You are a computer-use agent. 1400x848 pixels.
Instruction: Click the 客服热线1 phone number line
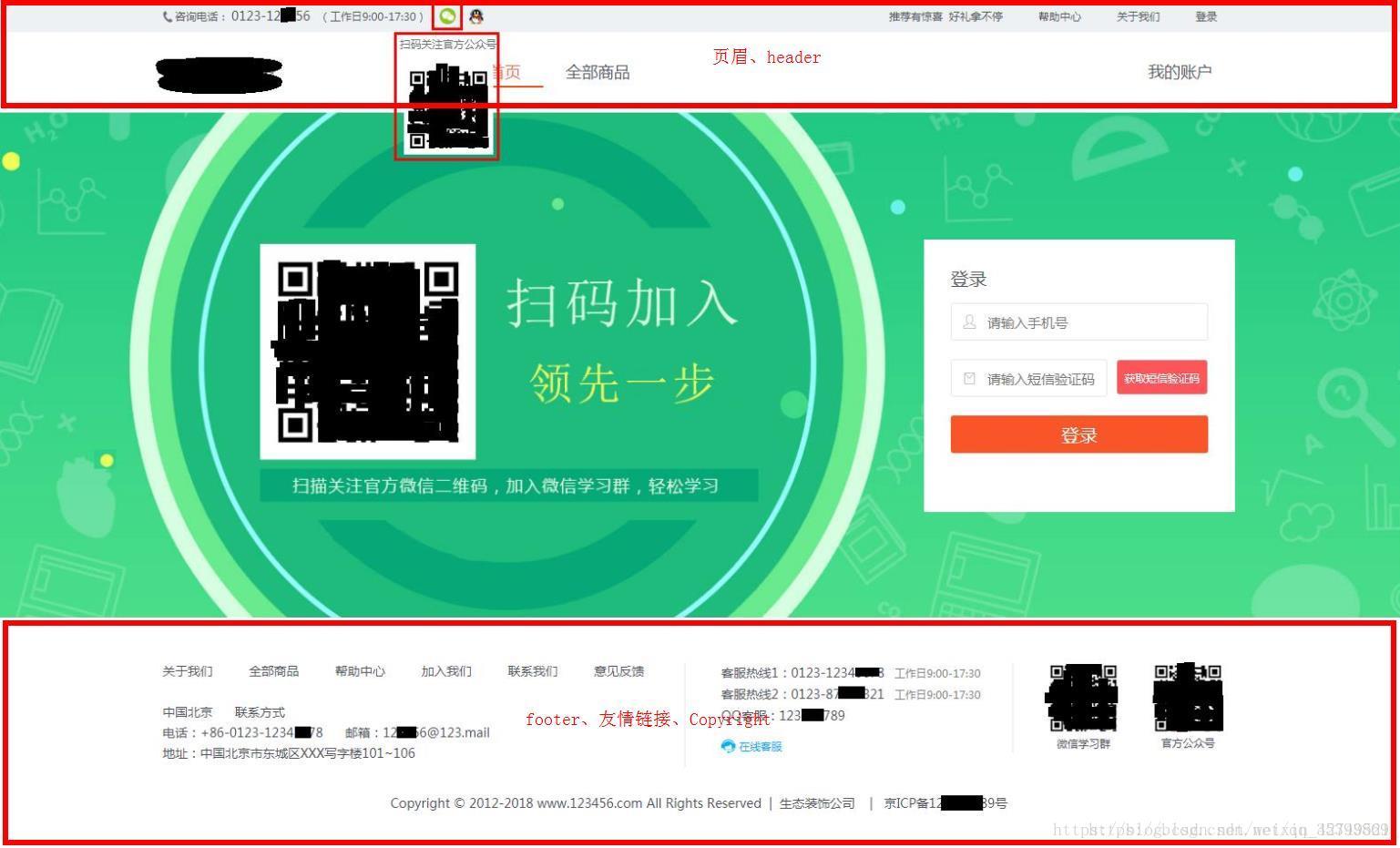click(x=851, y=673)
